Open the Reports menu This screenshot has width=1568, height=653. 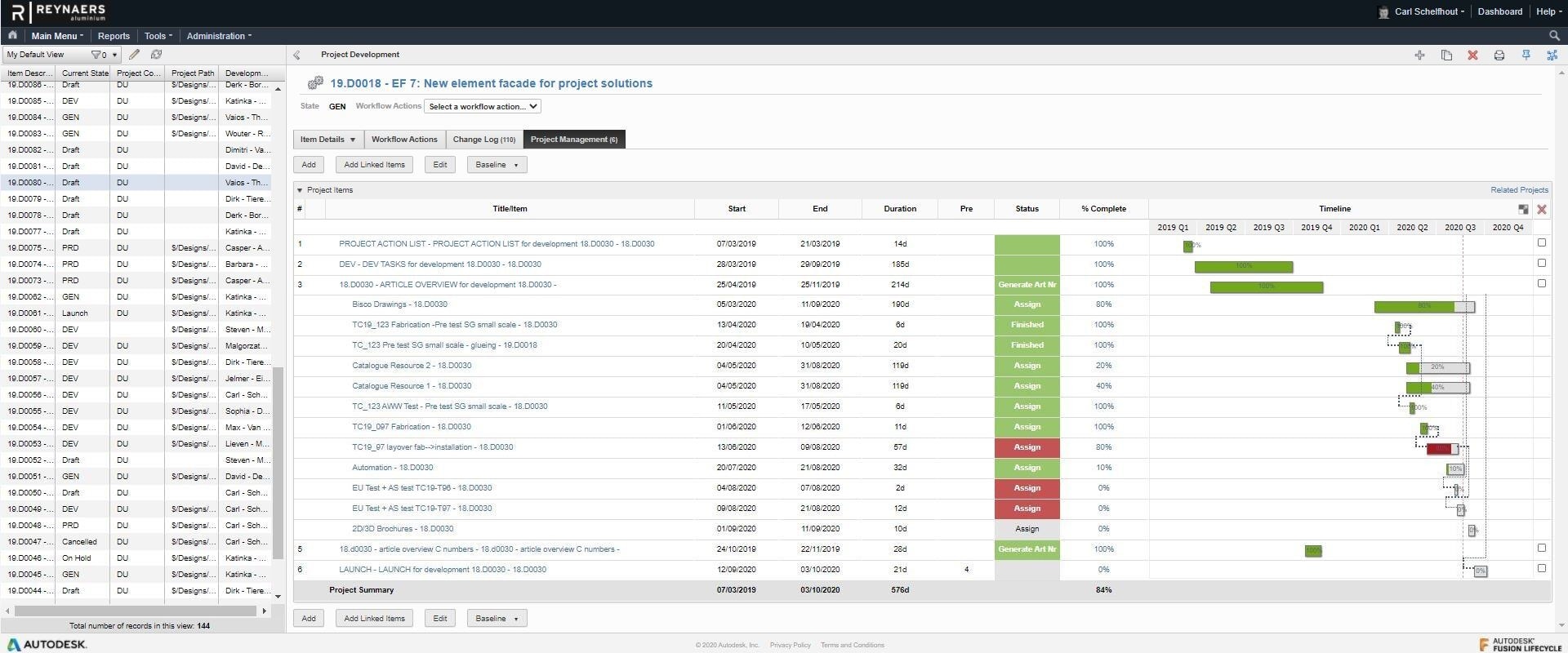click(114, 36)
